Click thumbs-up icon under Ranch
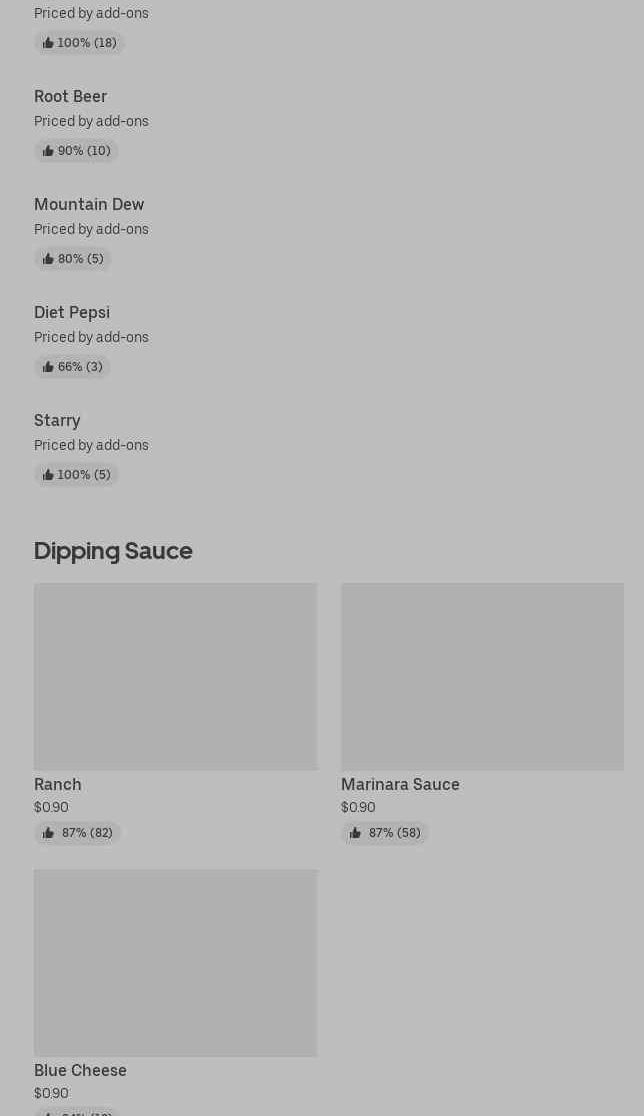Screen dimensions: 644x1116 click(48, 833)
